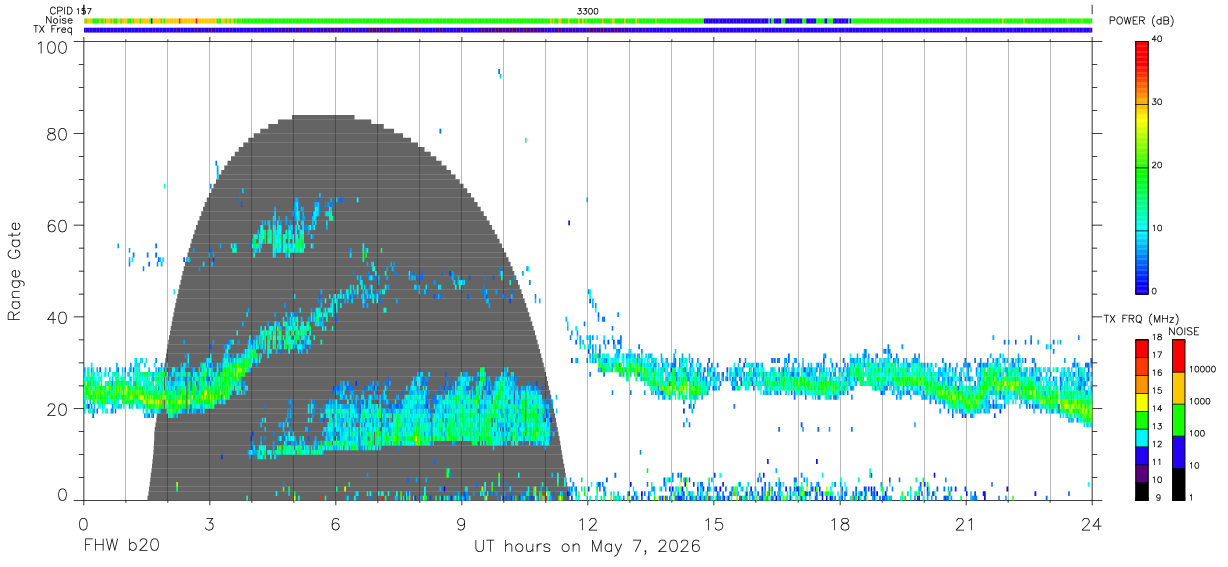Click power scale value '10'

[x=1157, y=229]
